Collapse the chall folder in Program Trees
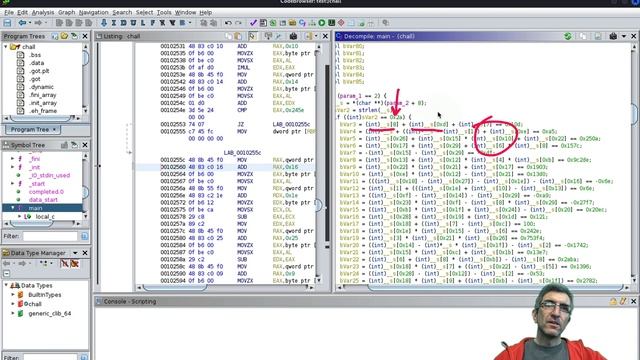 point(6,47)
